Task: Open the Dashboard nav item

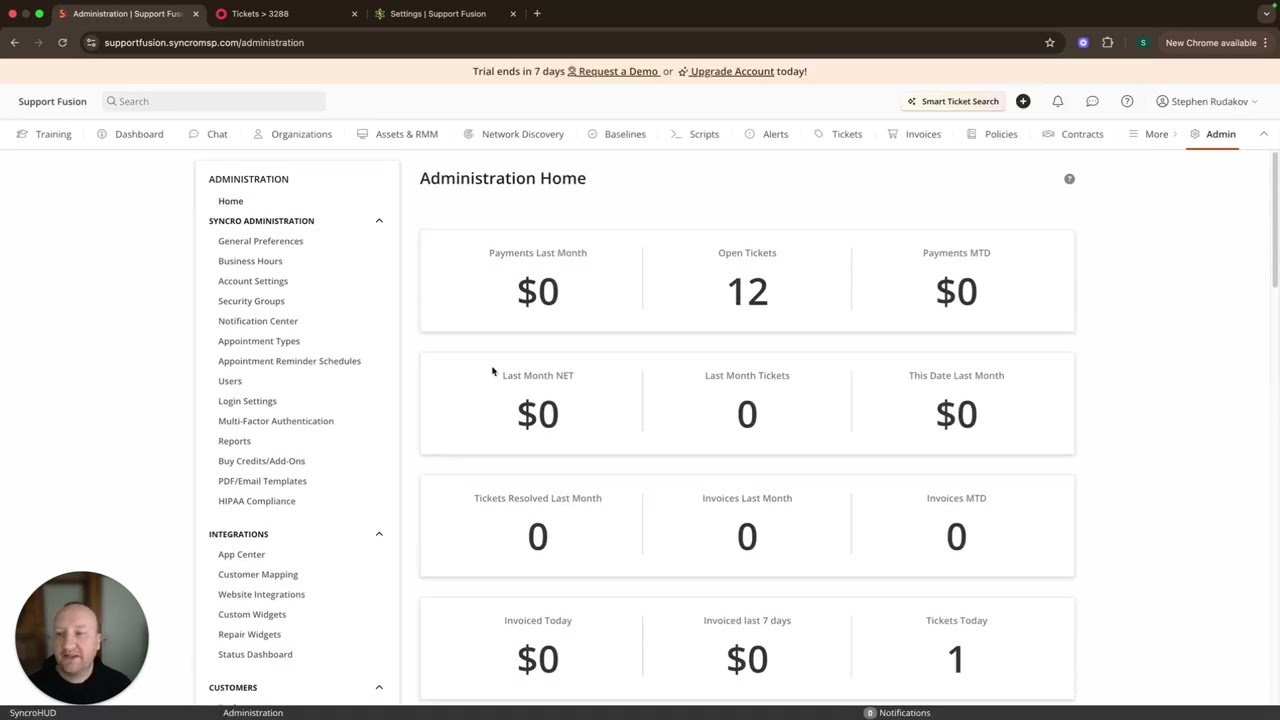Action: [130, 134]
